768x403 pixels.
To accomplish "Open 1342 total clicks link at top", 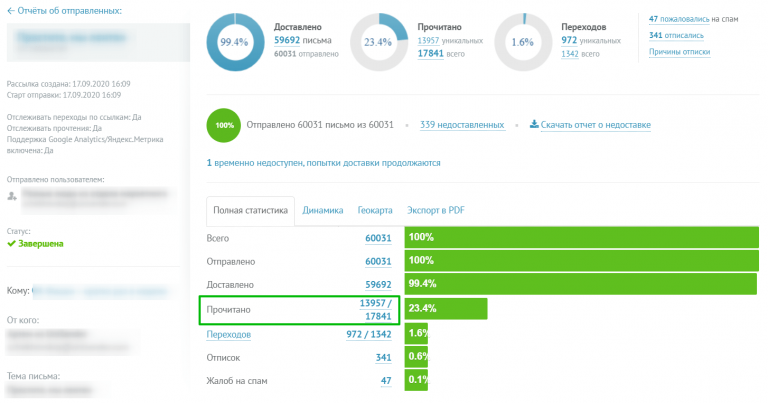I will [x=570, y=54].
